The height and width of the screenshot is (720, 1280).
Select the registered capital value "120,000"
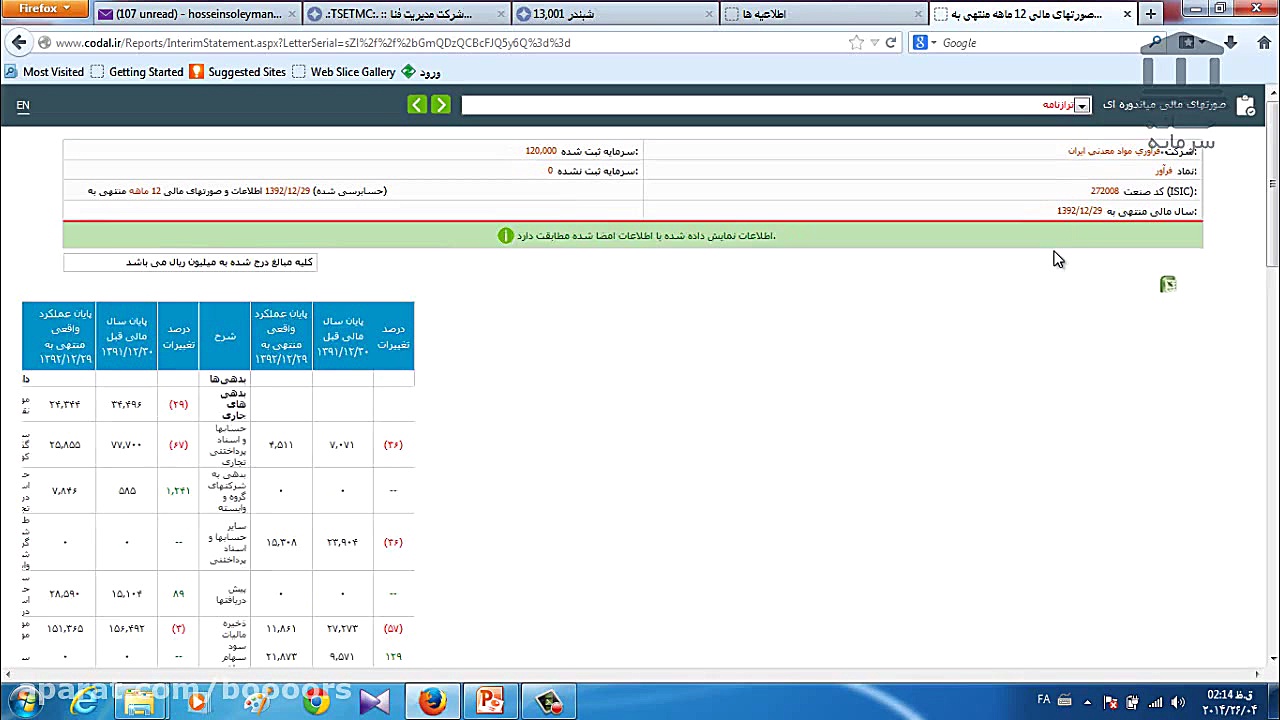click(x=541, y=151)
